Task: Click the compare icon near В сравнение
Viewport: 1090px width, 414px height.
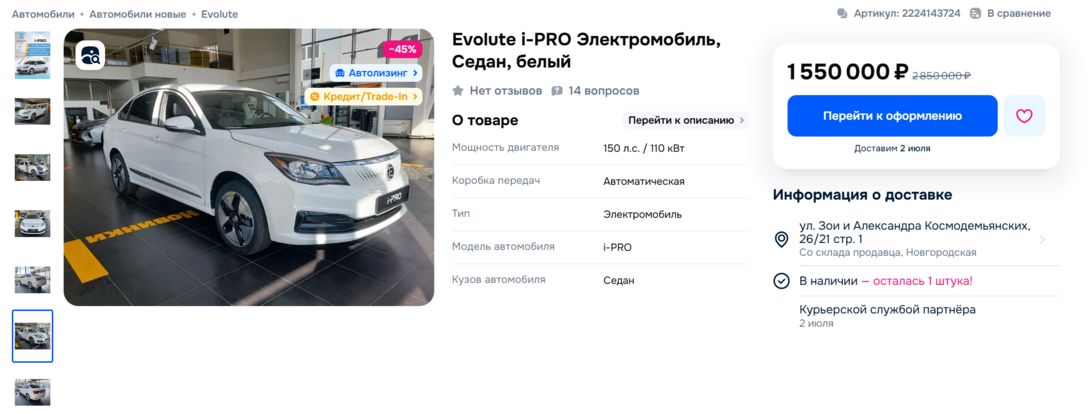Action: pyautogui.click(x=975, y=13)
